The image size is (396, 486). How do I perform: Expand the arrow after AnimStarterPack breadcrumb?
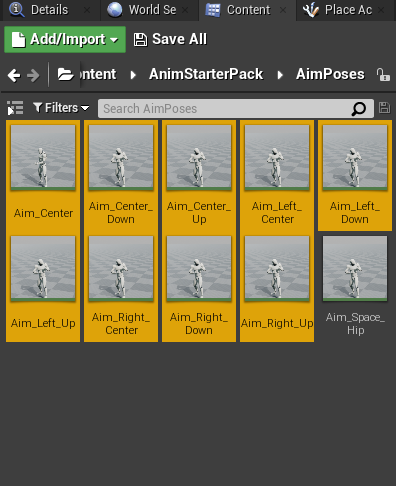(280, 75)
